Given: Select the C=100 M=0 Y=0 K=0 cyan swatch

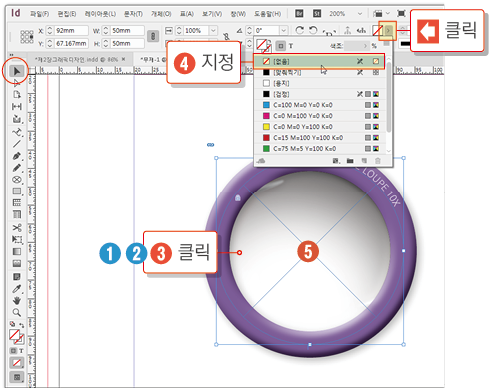Looking at the screenshot, I should 320,105.
